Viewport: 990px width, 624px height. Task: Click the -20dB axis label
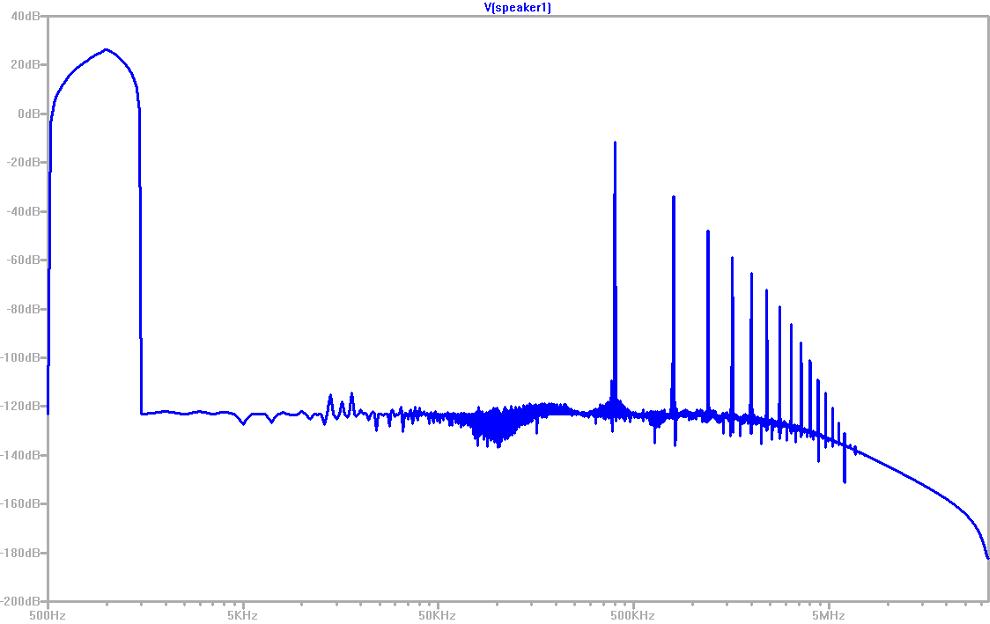click(x=24, y=162)
